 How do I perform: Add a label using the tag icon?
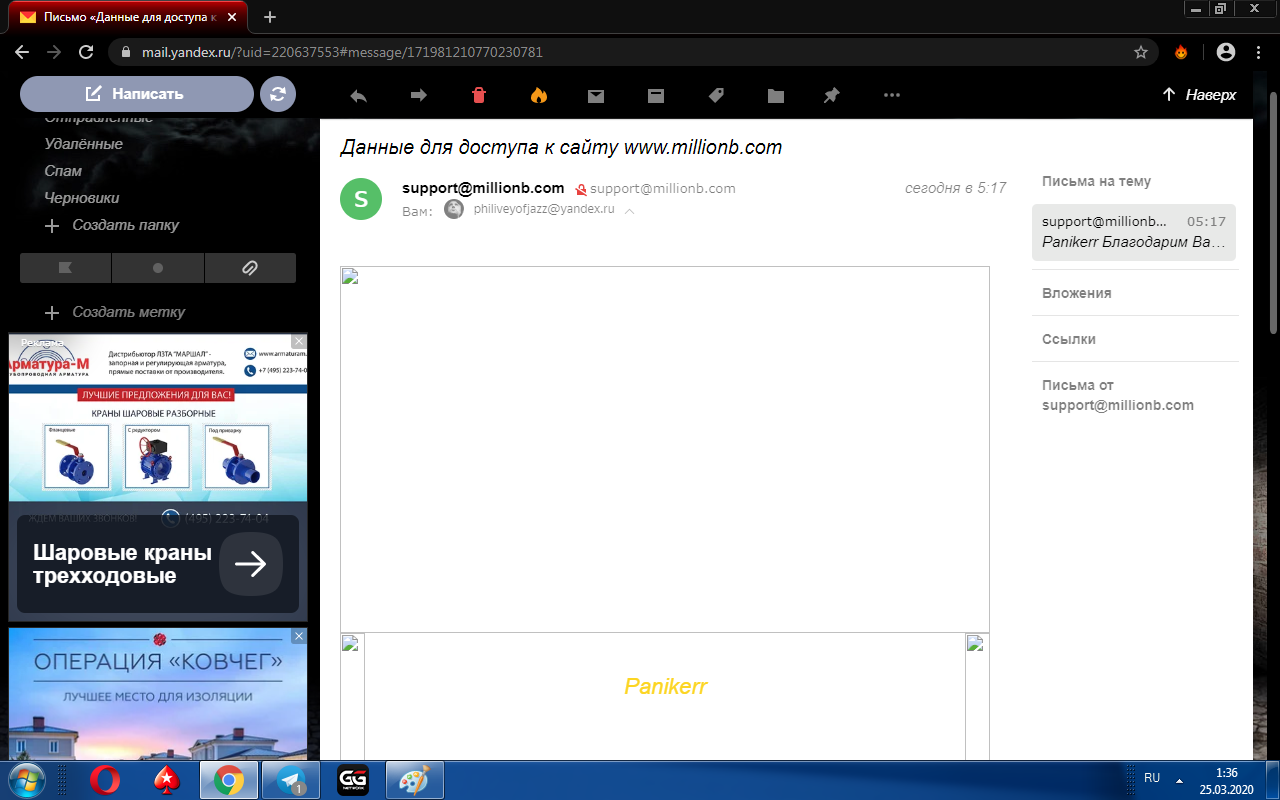pyautogui.click(x=716, y=96)
